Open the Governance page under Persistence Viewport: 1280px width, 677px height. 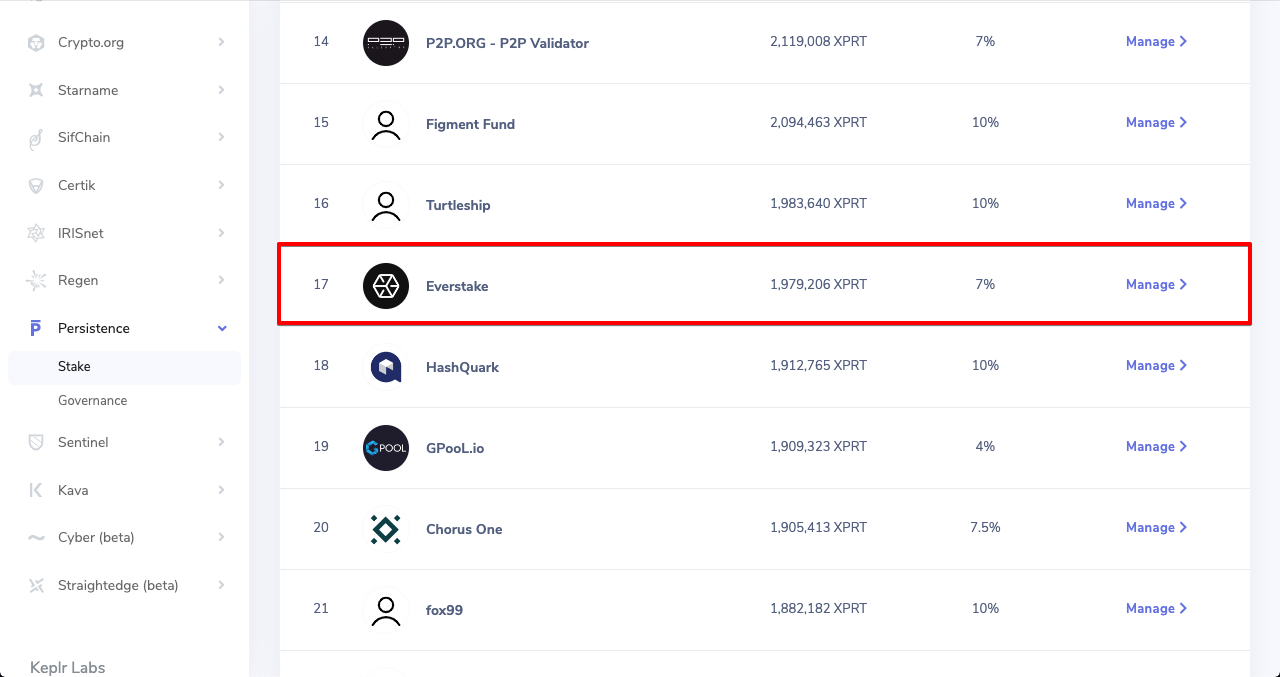pos(93,400)
